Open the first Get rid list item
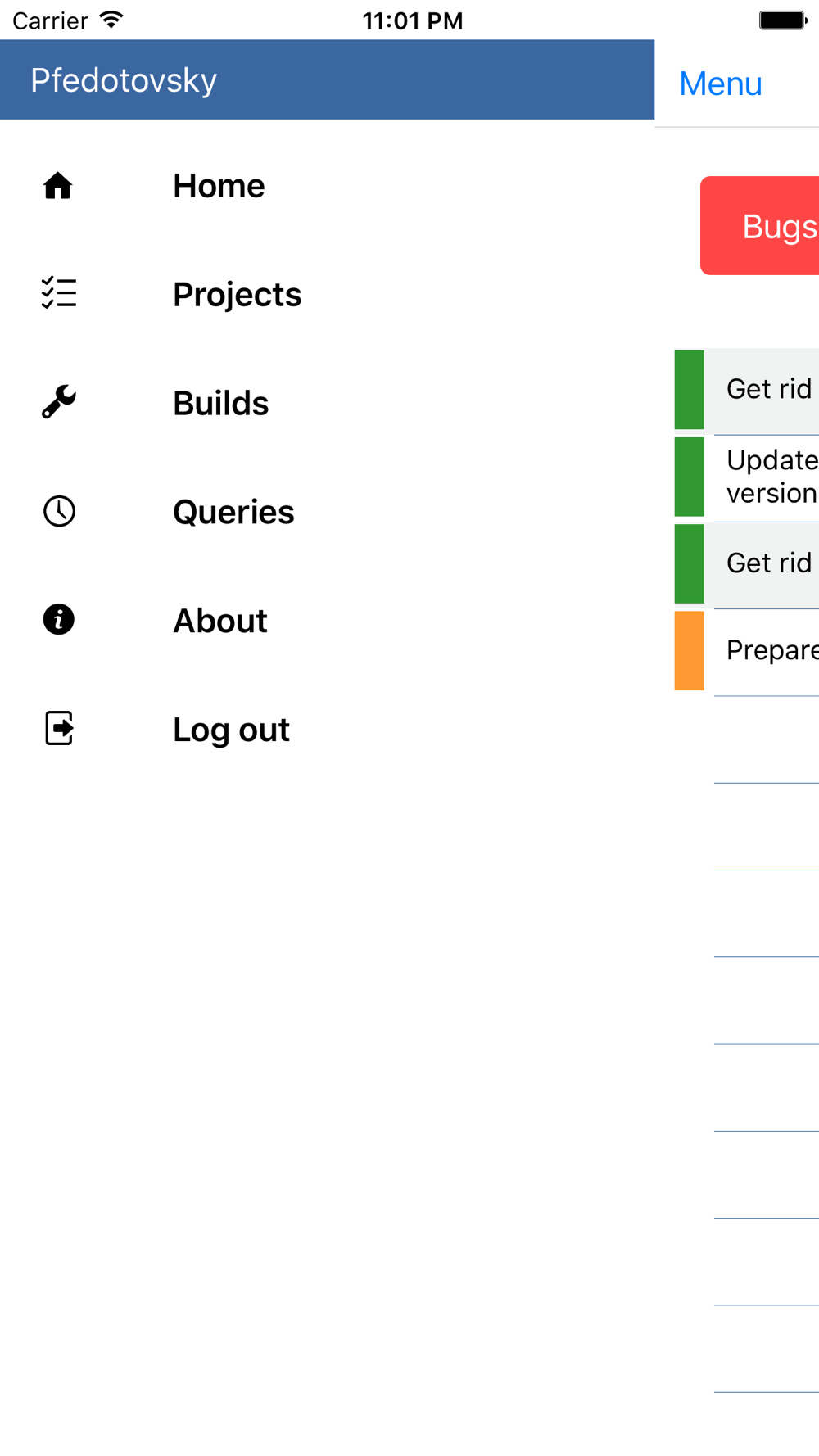Screen dimensions: 819x1456 click(x=768, y=390)
